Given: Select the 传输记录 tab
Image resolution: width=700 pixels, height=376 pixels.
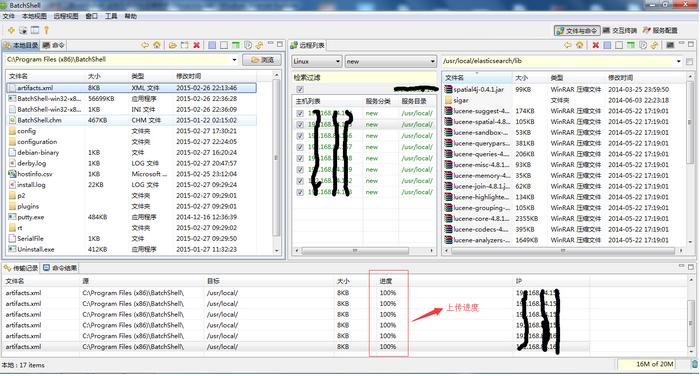Looking at the screenshot, I should click(21, 268).
